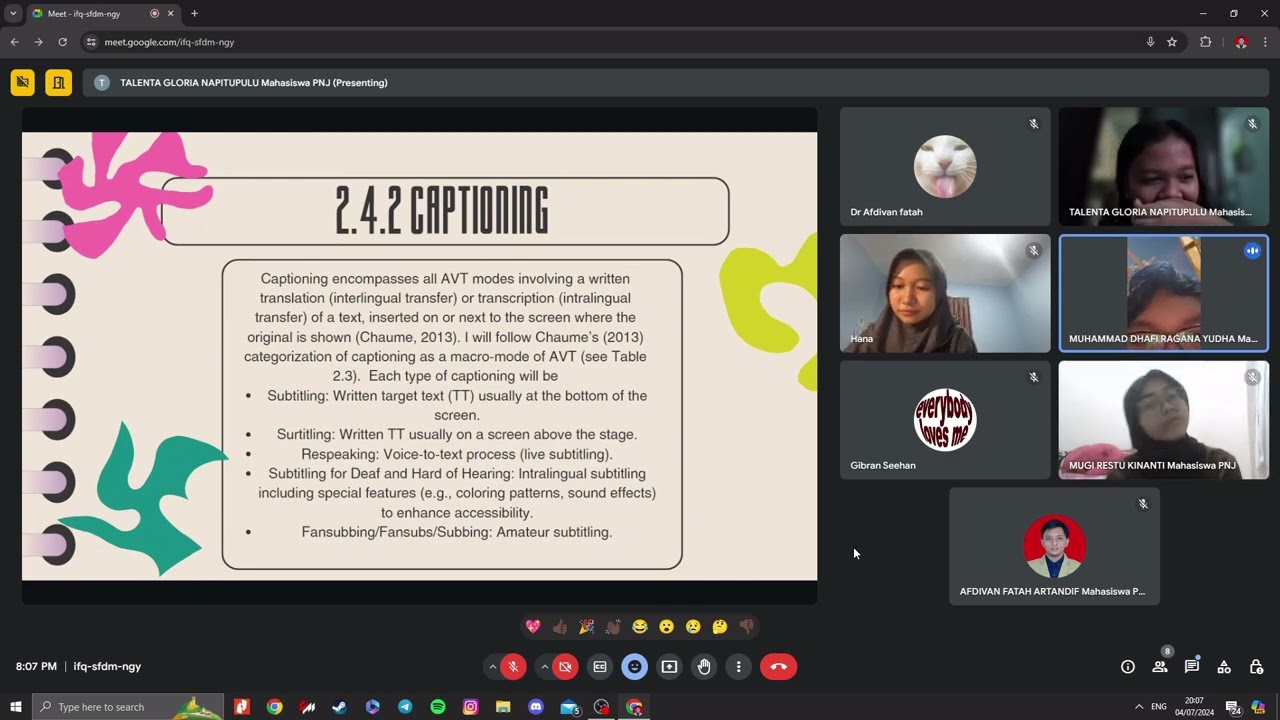This screenshot has width=1280, height=720.
Task: Close the Meet browser tab
Action: click(x=171, y=14)
